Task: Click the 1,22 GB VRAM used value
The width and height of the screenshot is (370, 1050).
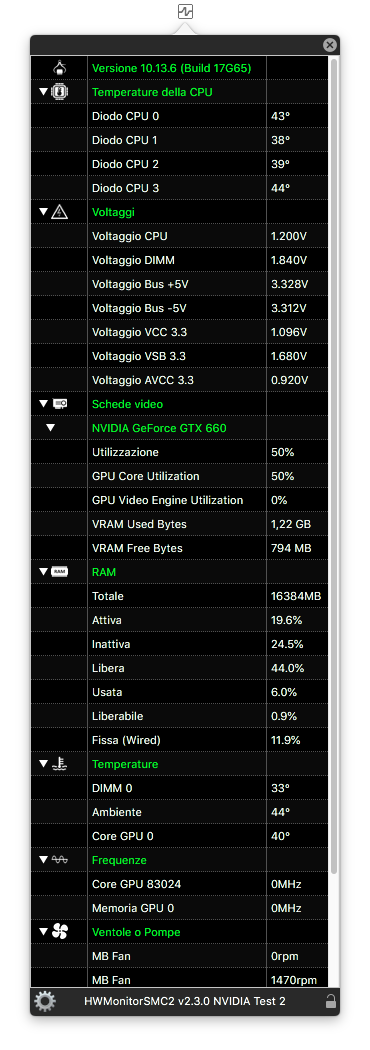Action: 291,524
